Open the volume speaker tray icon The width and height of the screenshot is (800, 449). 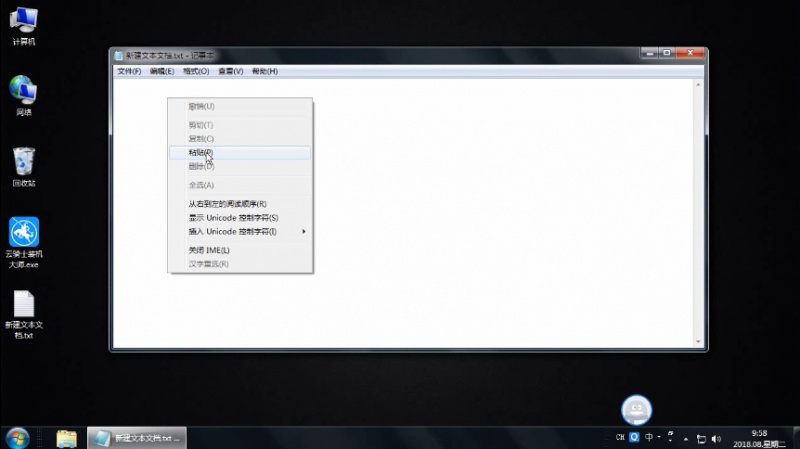tap(716, 439)
